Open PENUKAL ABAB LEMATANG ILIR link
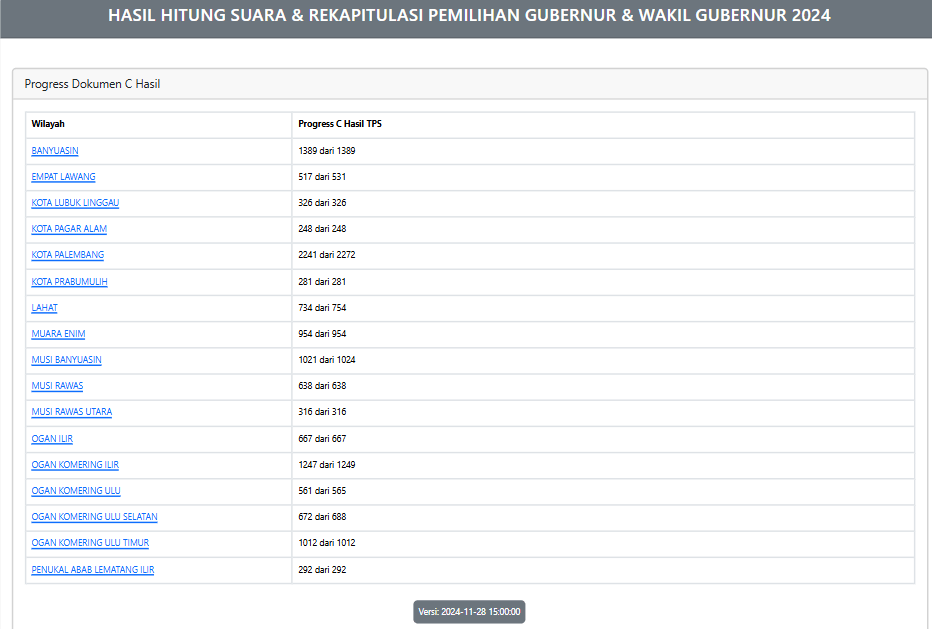This screenshot has width=932, height=629. coord(92,568)
